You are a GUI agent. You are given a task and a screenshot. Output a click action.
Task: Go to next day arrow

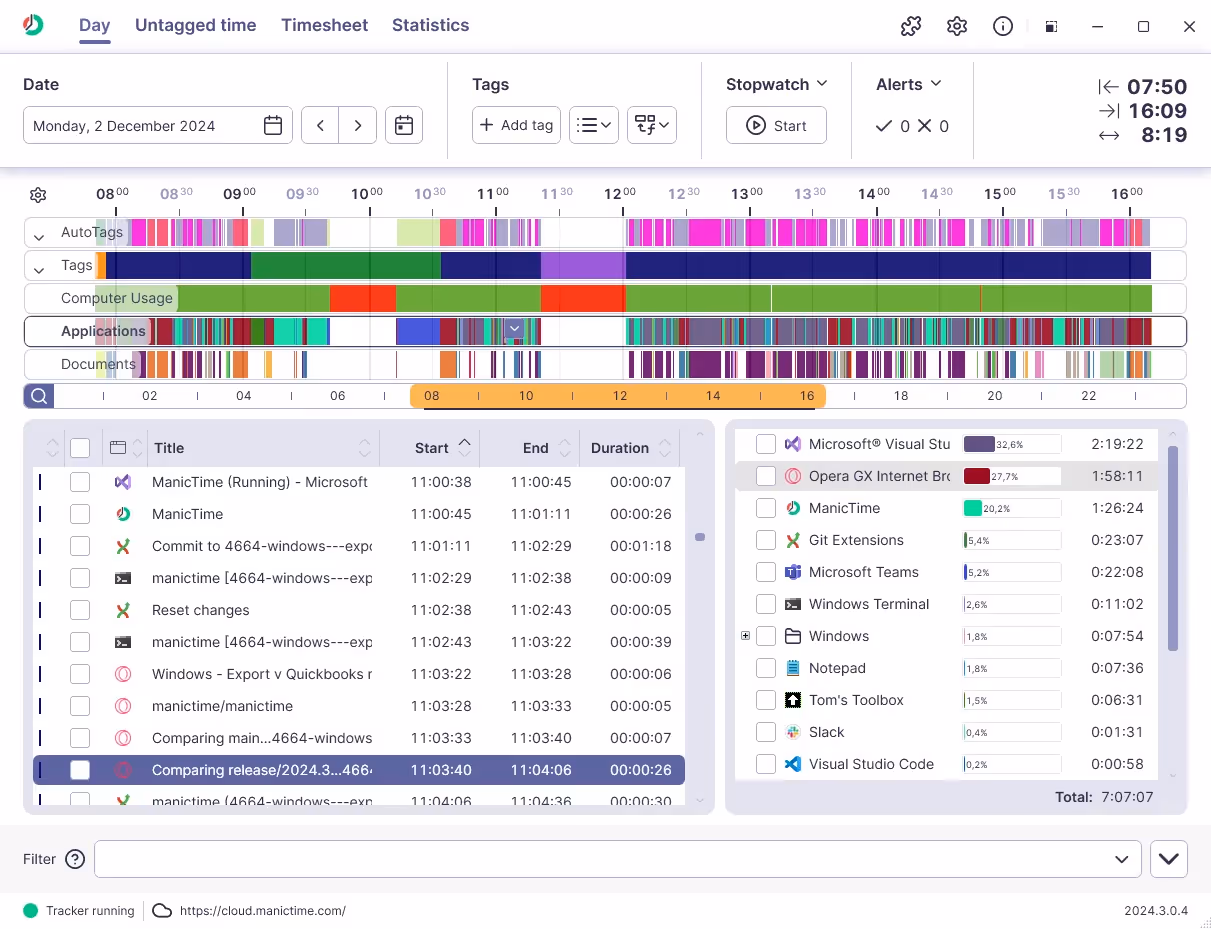coord(358,125)
